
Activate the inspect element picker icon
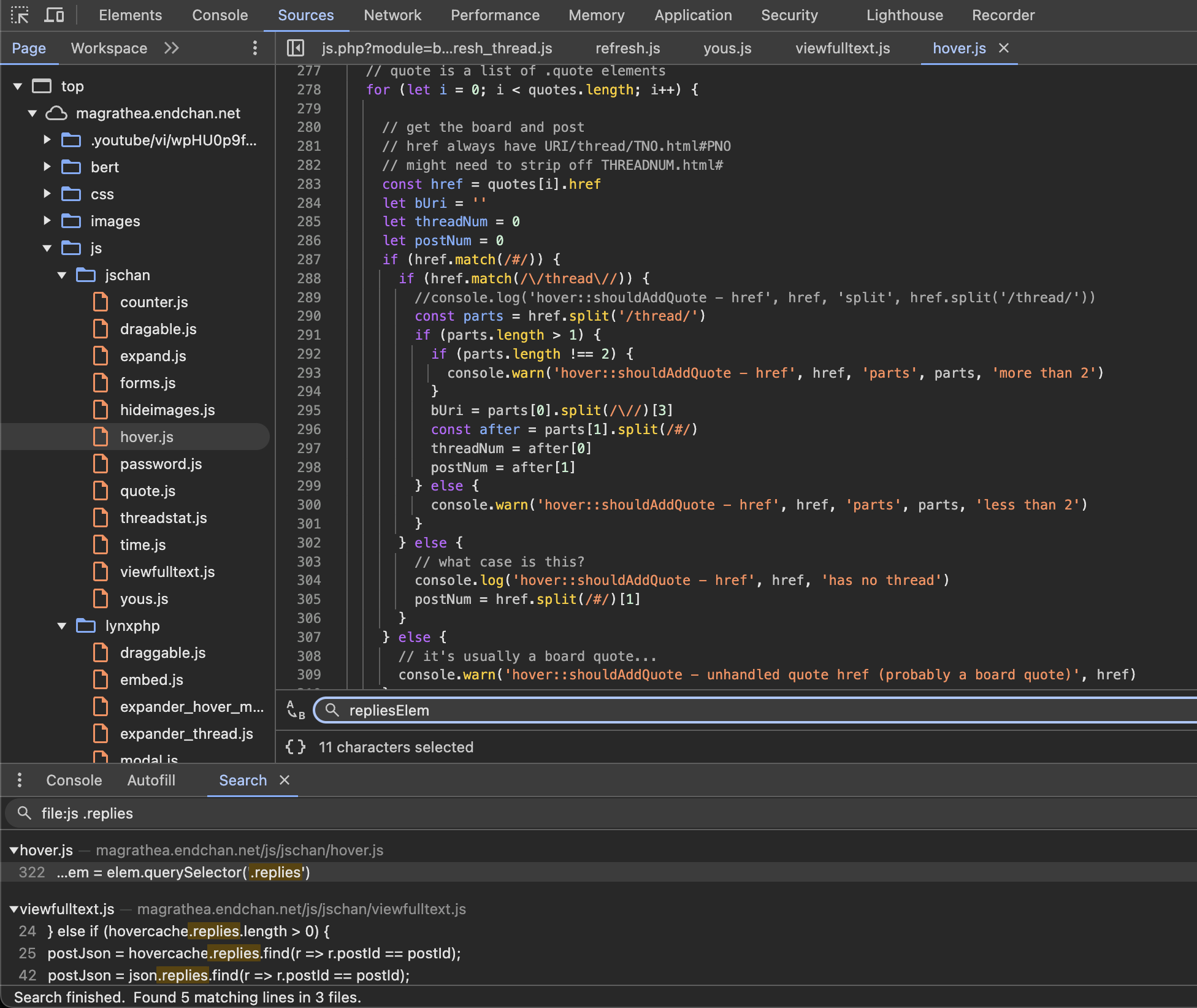pos(20,15)
